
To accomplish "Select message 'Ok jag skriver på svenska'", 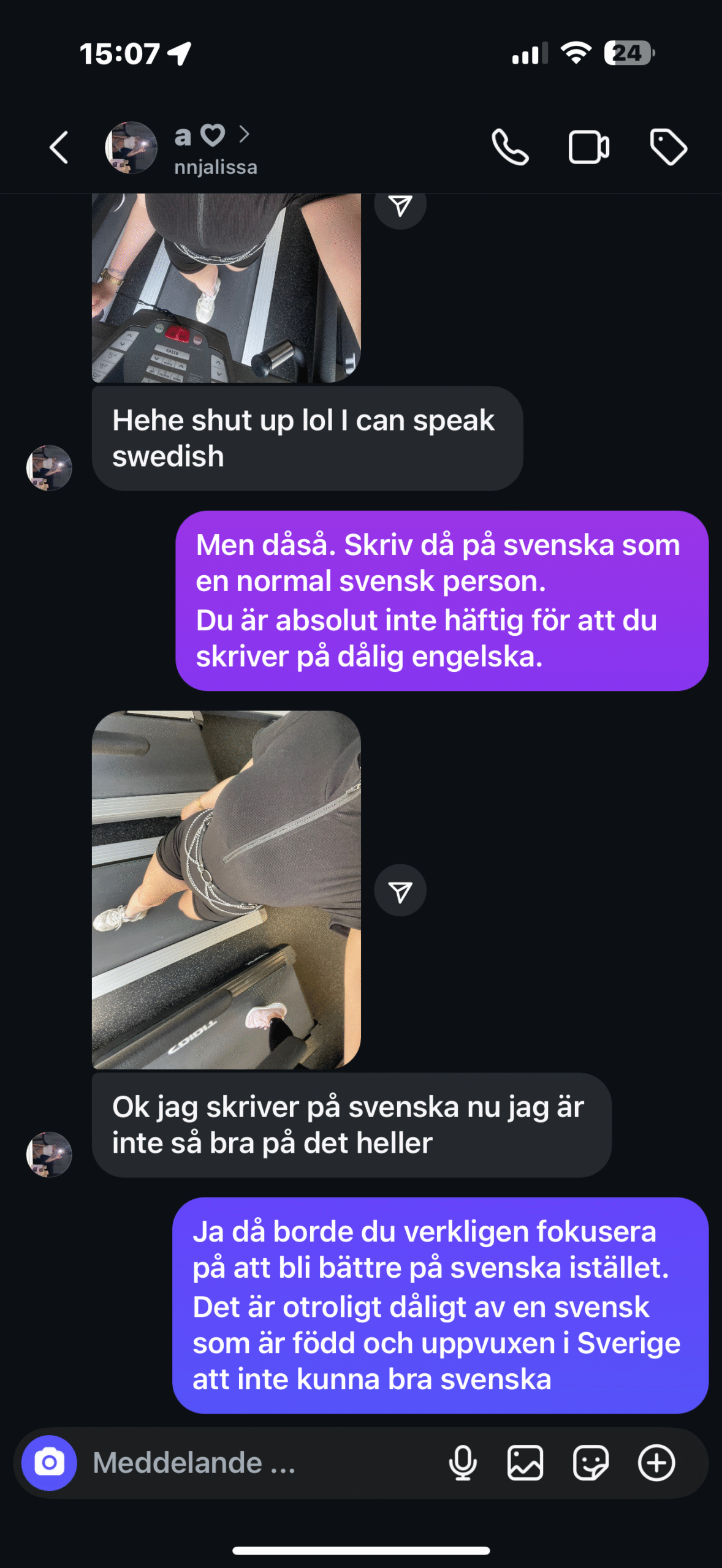I will (352, 1125).
